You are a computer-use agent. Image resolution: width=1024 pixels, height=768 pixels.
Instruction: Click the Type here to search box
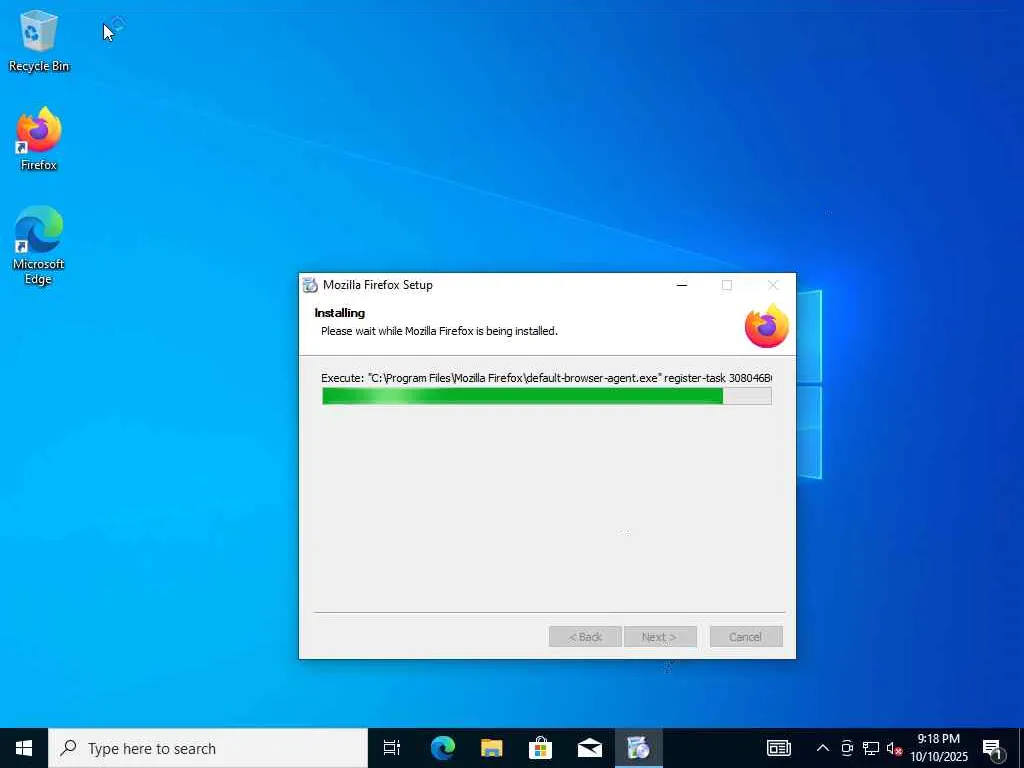click(x=208, y=748)
